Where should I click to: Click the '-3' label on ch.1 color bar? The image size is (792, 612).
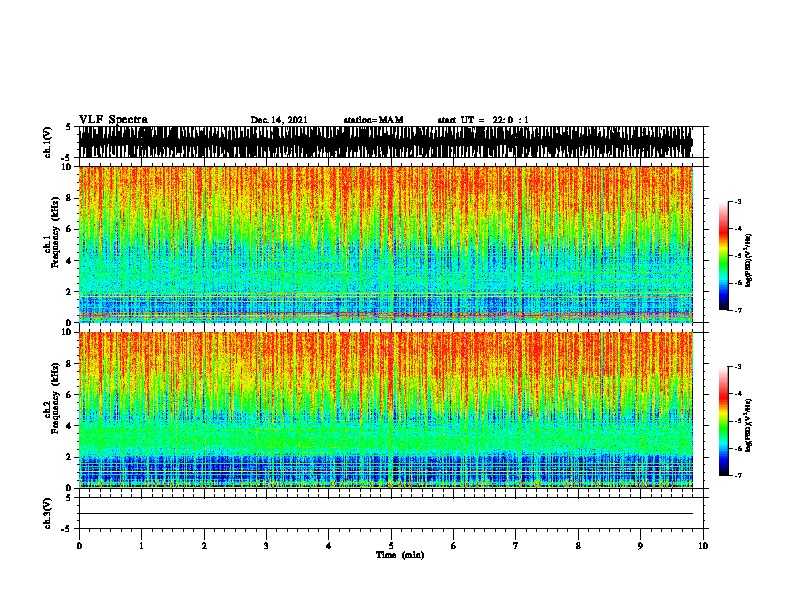737,202
